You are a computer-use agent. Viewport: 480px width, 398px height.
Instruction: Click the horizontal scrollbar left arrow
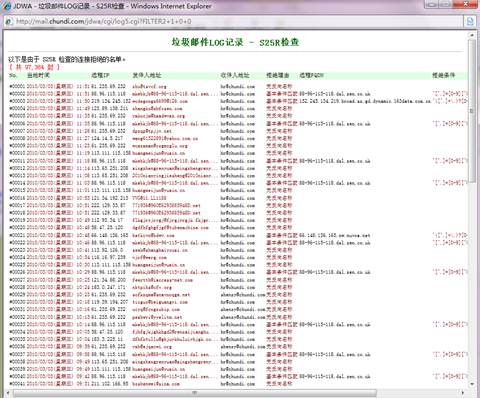pyautogui.click(x=7, y=393)
